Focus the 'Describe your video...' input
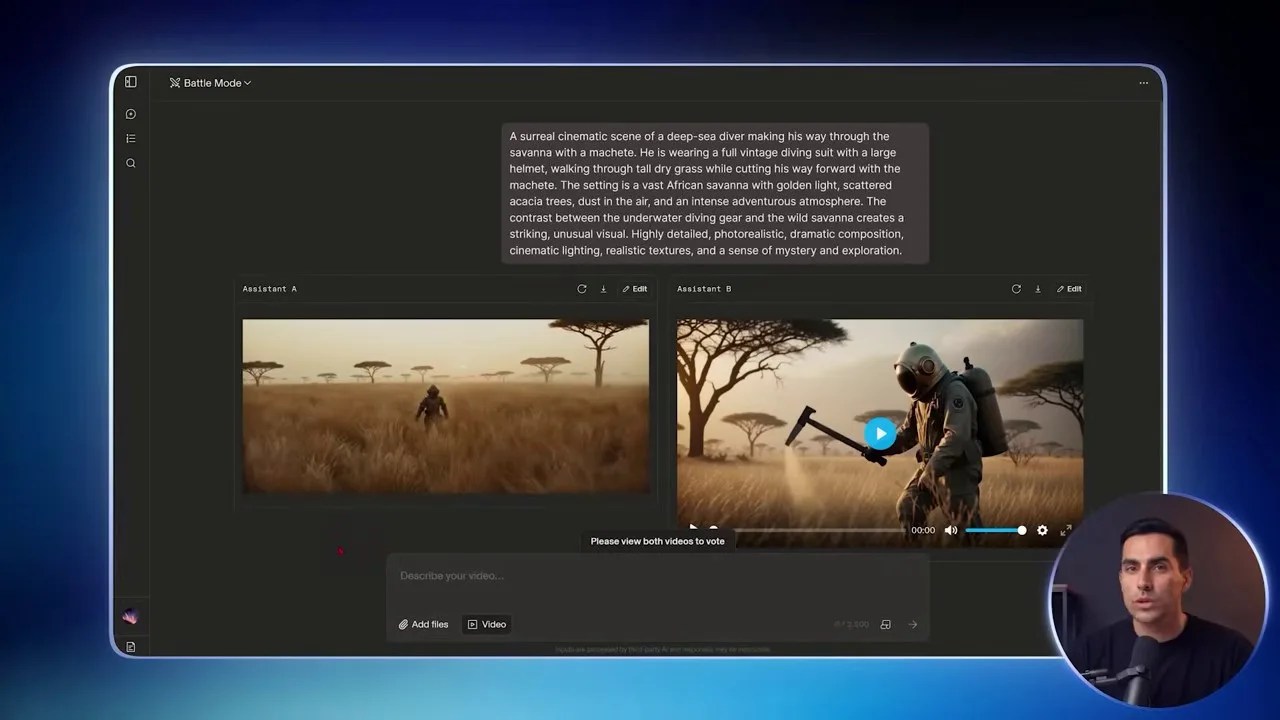 657,576
